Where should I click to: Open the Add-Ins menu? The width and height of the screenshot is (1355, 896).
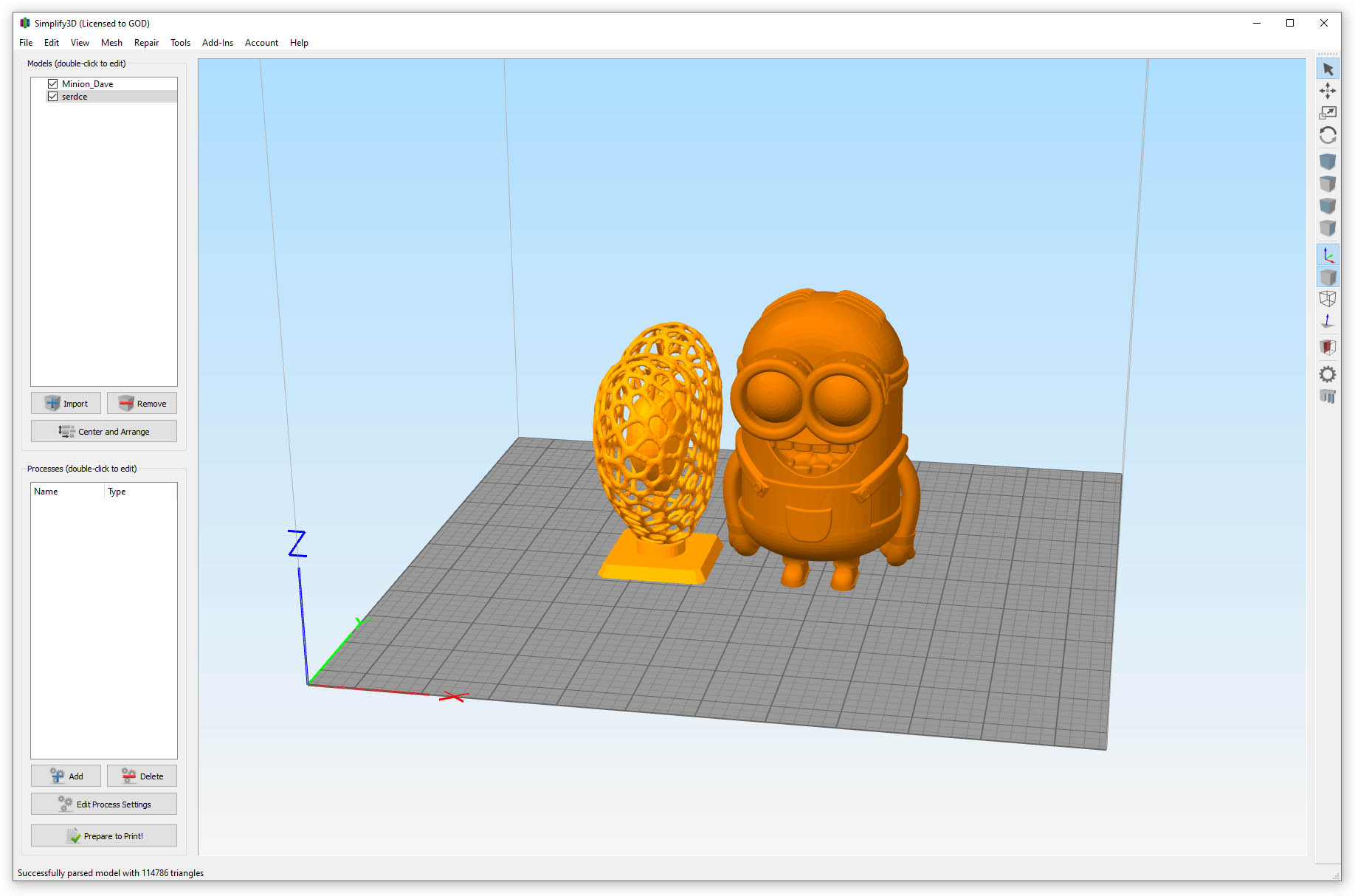[218, 43]
